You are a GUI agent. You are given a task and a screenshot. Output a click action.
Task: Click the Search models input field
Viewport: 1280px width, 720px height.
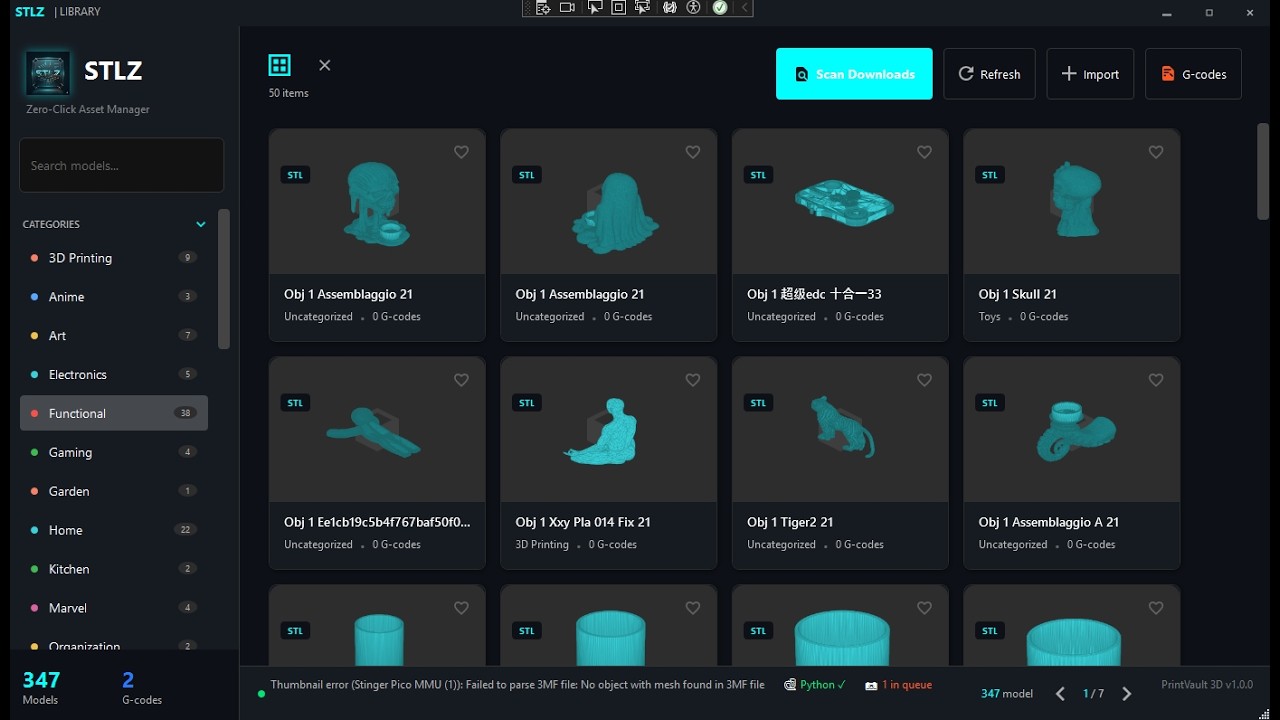(x=121, y=165)
